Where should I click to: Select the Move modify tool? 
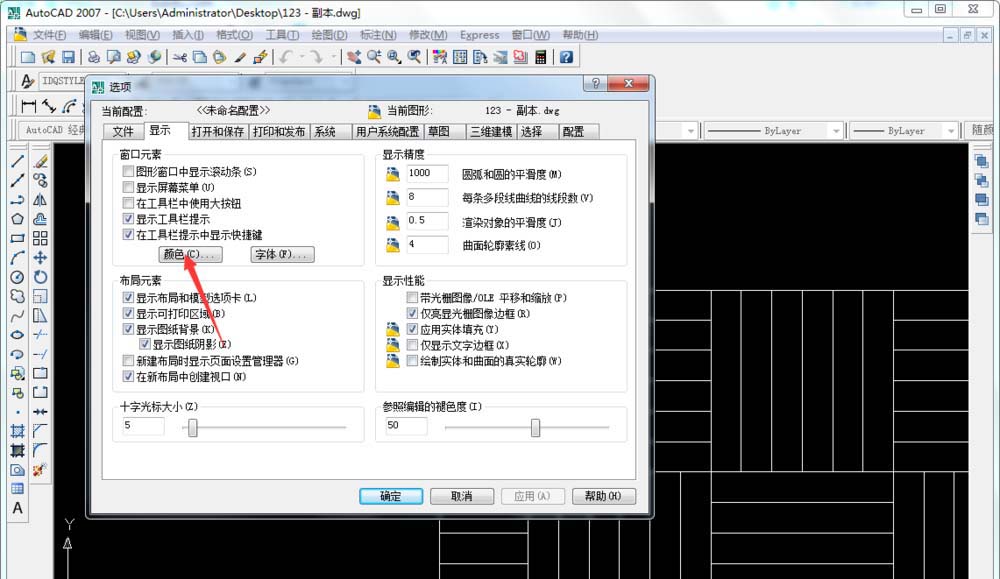[40, 258]
